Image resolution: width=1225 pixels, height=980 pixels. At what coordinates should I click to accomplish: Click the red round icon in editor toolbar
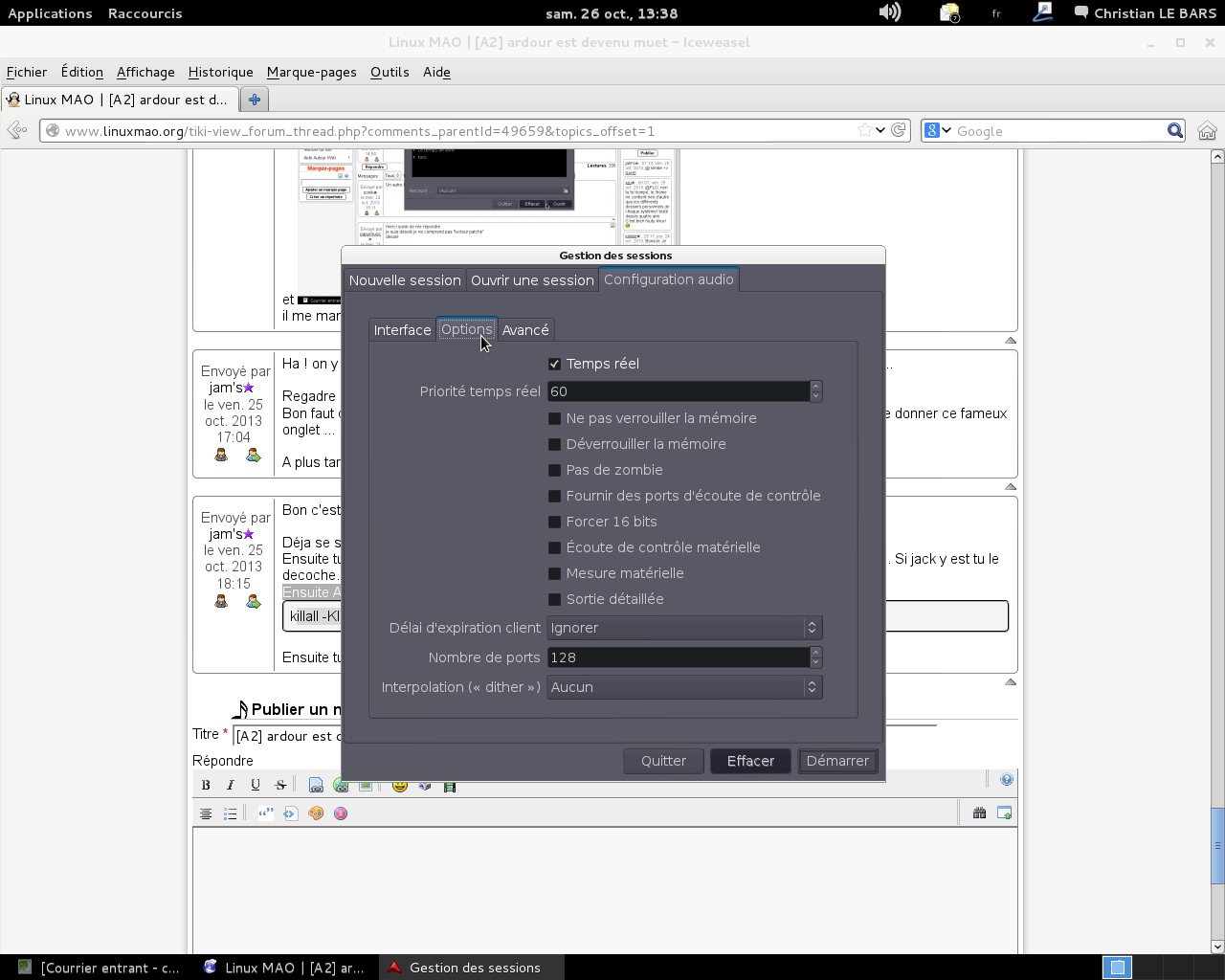[x=341, y=813]
